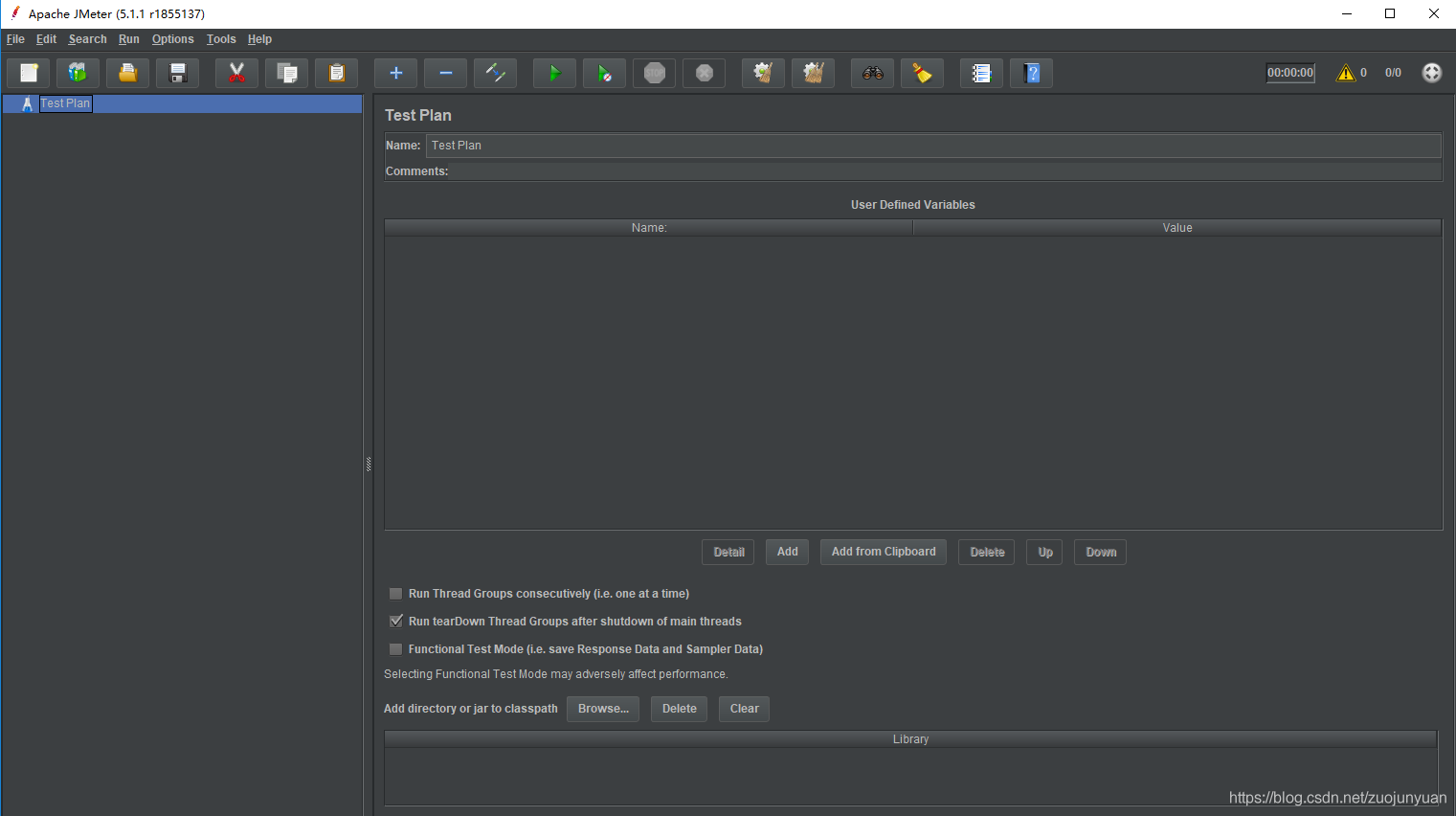The width and height of the screenshot is (1456, 816).
Task: Click the Library column header
Action: tap(910, 739)
